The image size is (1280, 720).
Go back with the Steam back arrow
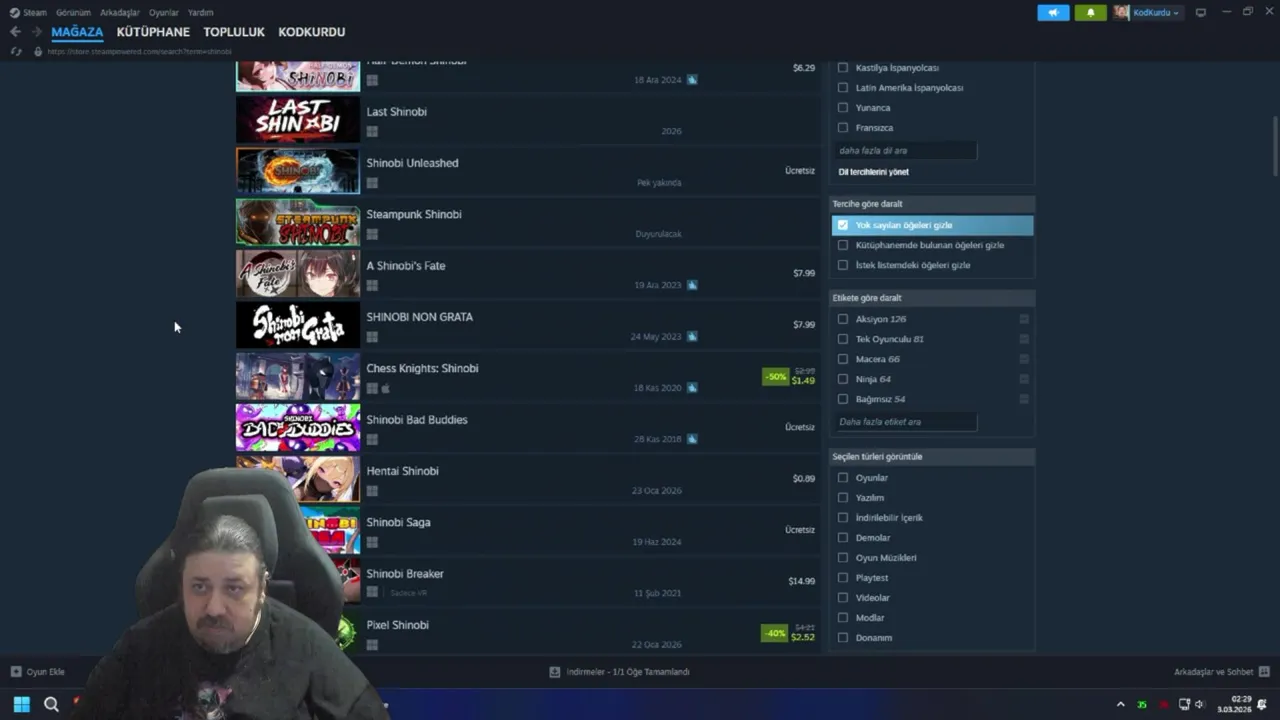coord(15,32)
